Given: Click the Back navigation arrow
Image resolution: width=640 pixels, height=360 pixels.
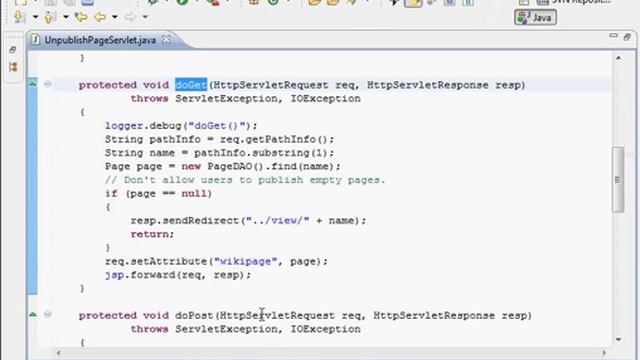Looking at the screenshot, I should click(x=100, y=17).
